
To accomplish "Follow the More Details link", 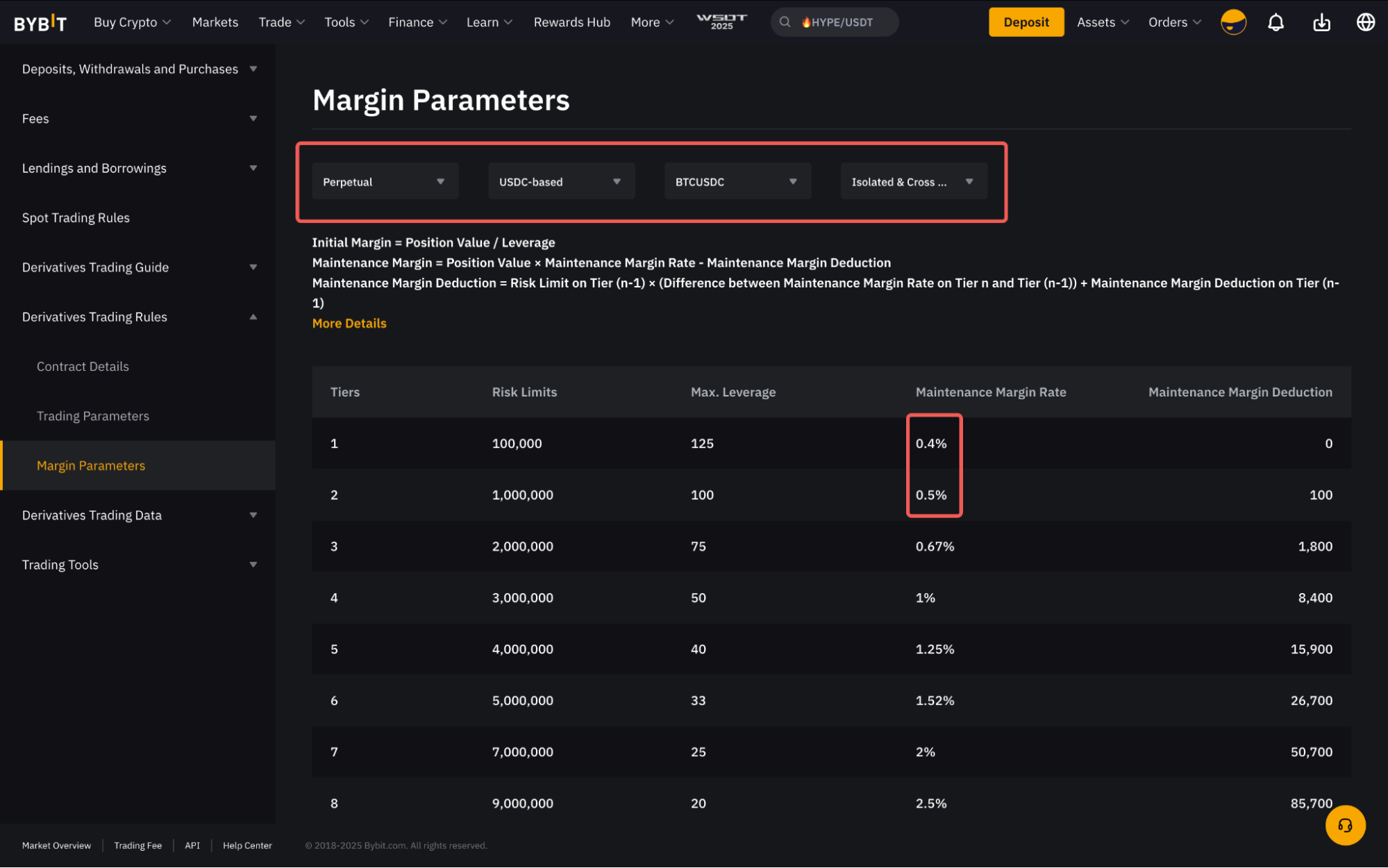I will click(349, 323).
